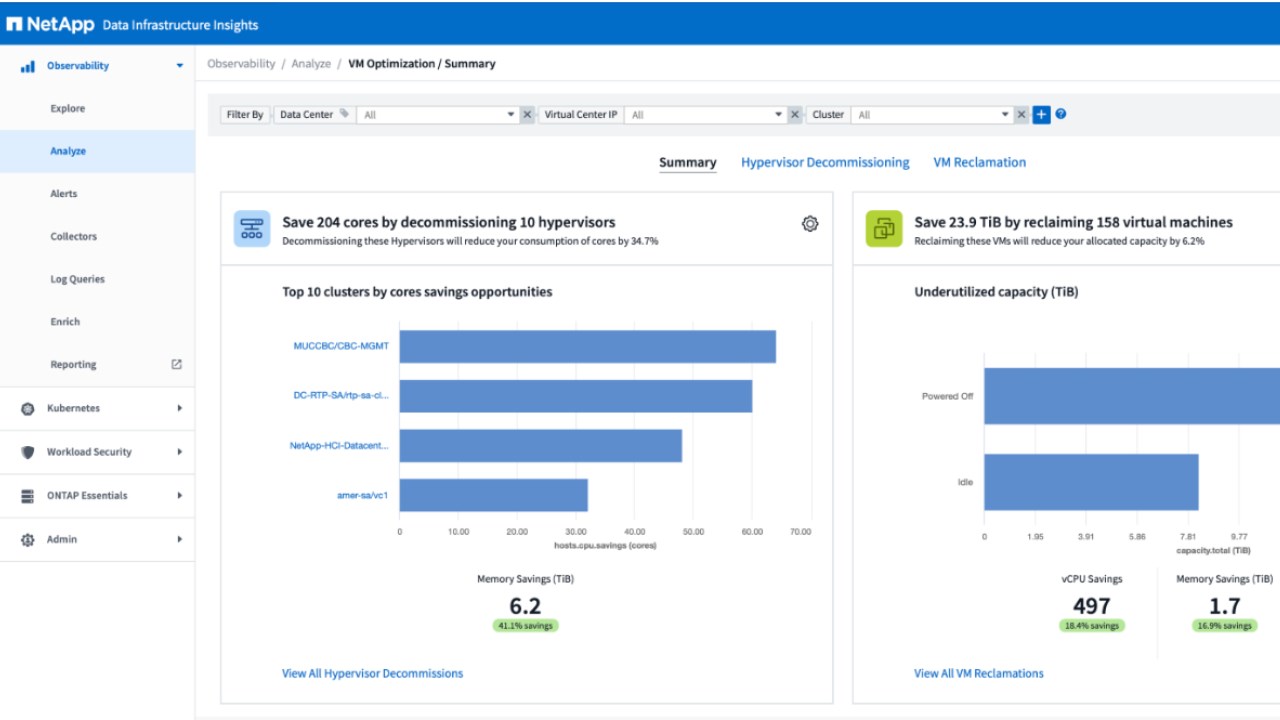Screen dimensions: 1280x720
Task: Click the Powered Off capacity bar
Action: [1132, 396]
